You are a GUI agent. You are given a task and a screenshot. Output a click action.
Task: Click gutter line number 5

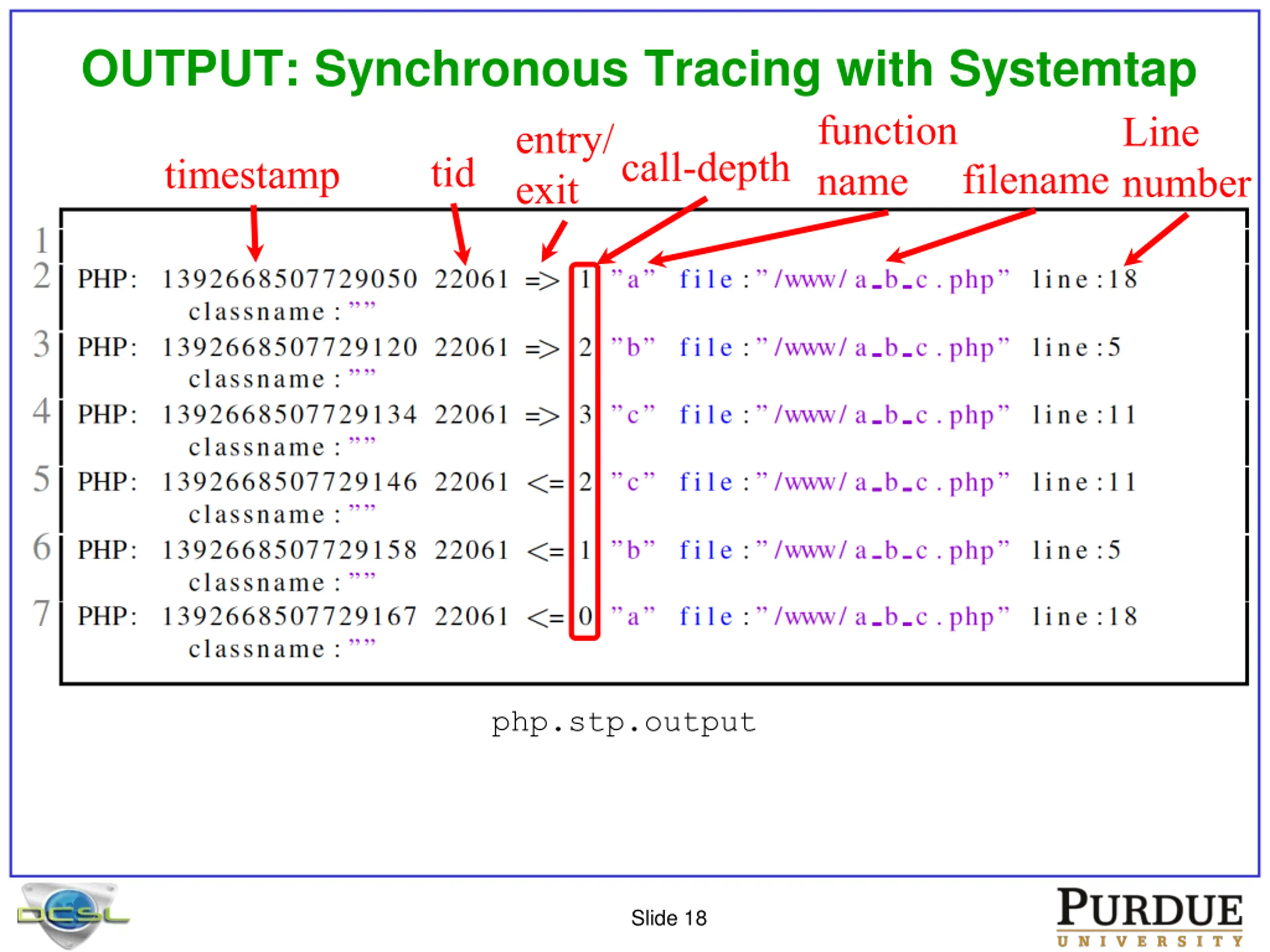[41, 479]
